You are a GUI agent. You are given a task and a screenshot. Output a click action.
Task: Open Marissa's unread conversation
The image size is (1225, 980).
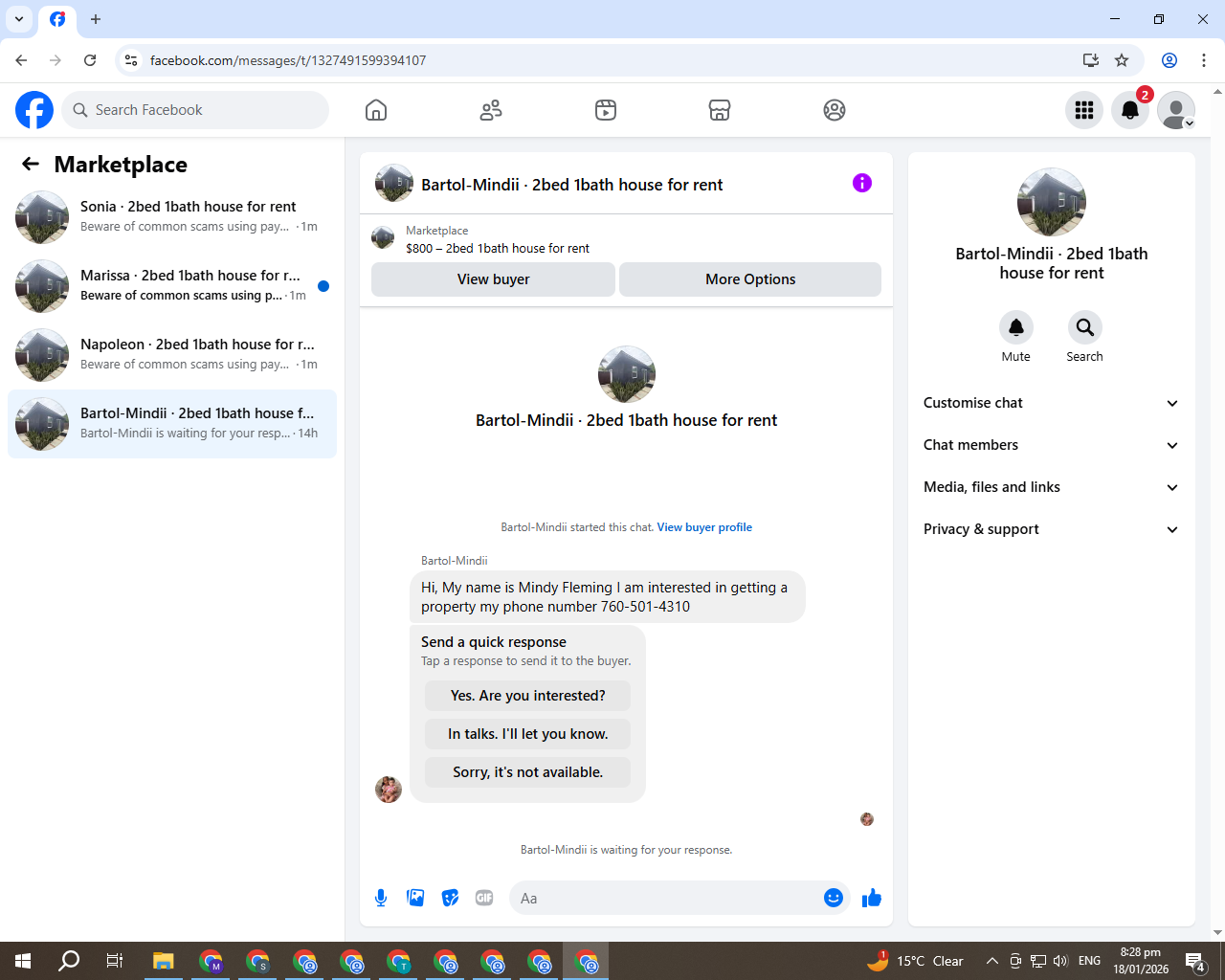[172, 286]
